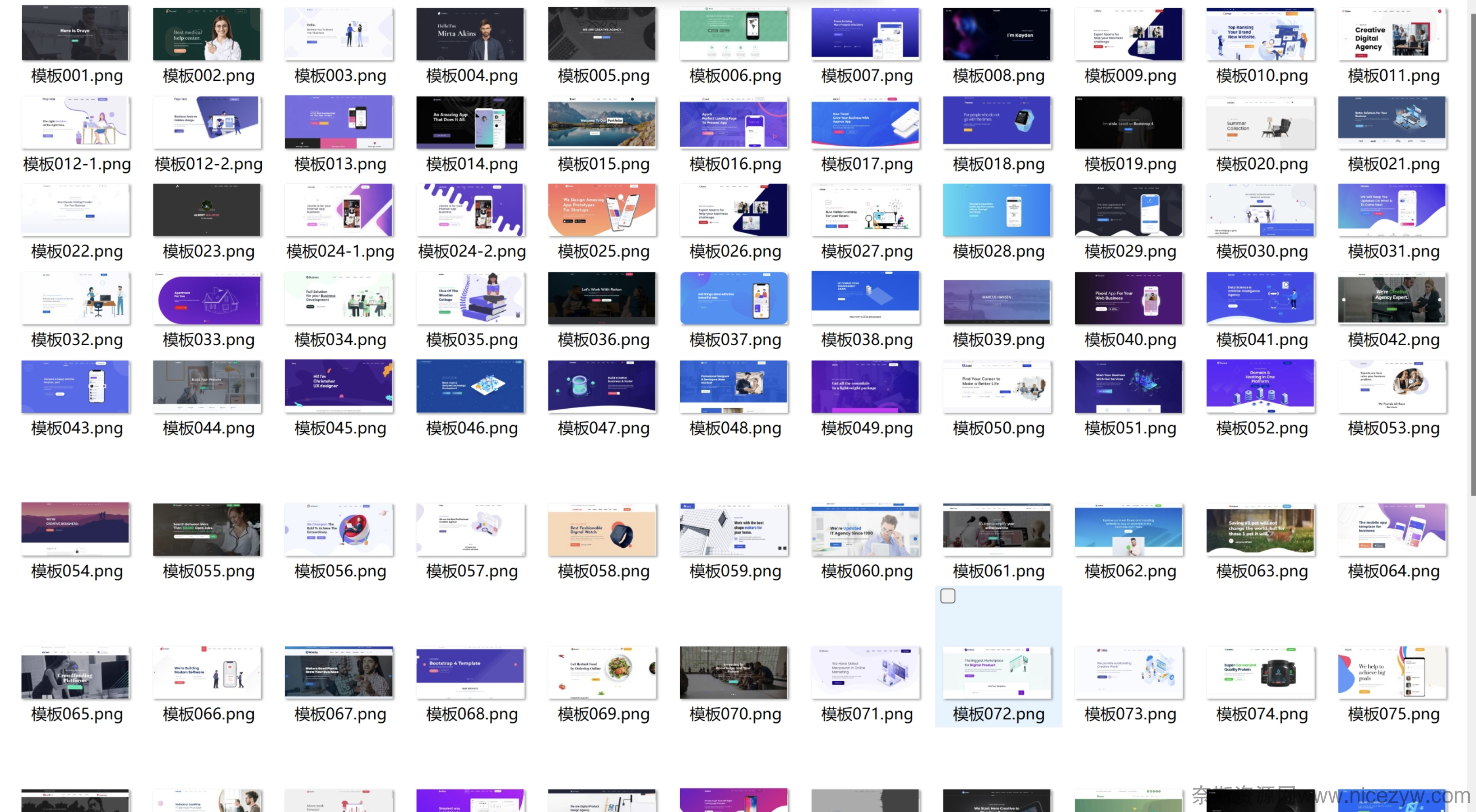Open the 模板011.png Creative Digital Agency thumbnail
This screenshot has height=812, width=1476.
pos(1392,34)
